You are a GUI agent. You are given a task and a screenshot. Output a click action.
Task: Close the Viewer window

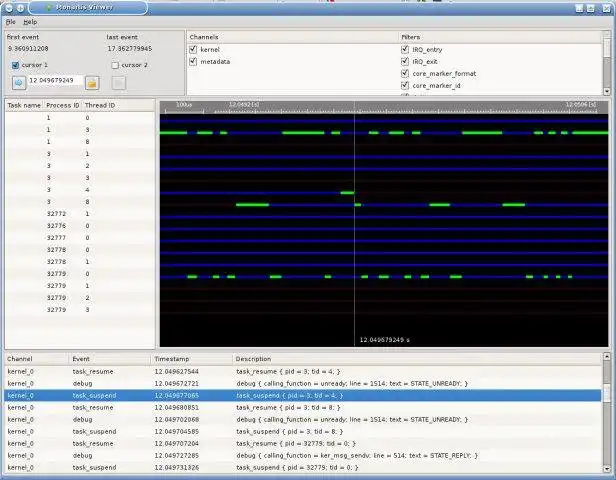point(607,8)
